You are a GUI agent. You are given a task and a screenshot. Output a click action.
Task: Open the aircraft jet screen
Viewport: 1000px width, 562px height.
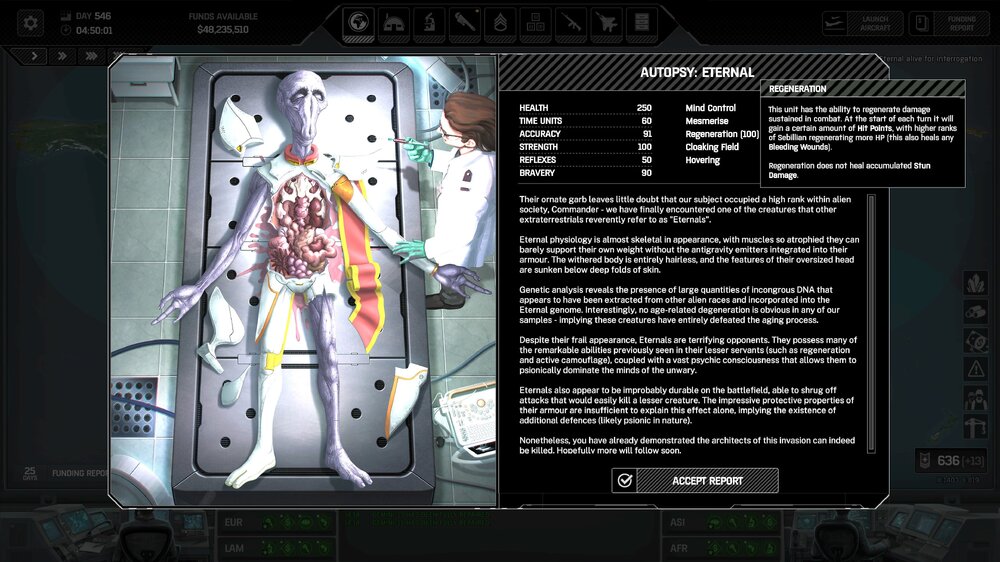(x=606, y=23)
